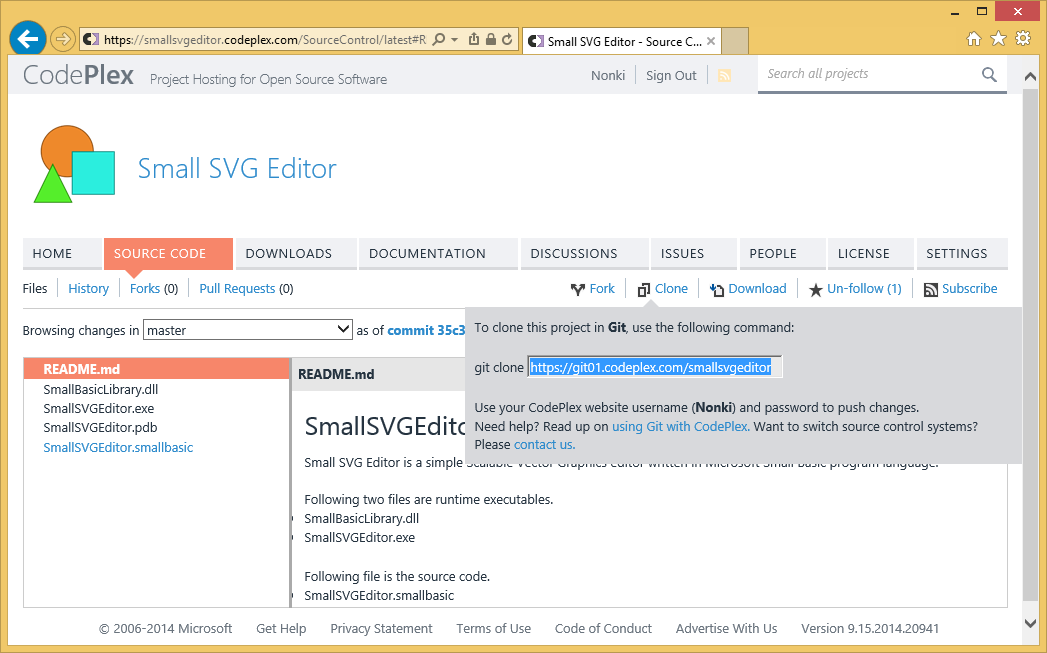
Task: Click the Download link text
Action: (x=757, y=288)
